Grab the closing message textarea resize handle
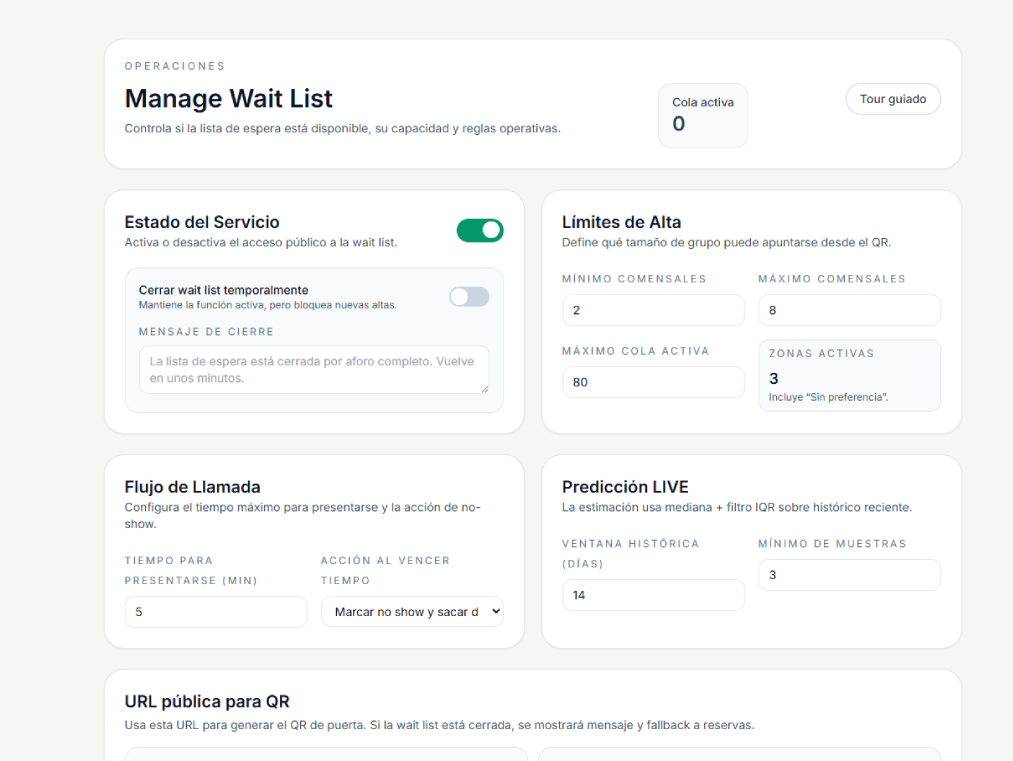This screenshot has height=761, width=1013. point(484,388)
